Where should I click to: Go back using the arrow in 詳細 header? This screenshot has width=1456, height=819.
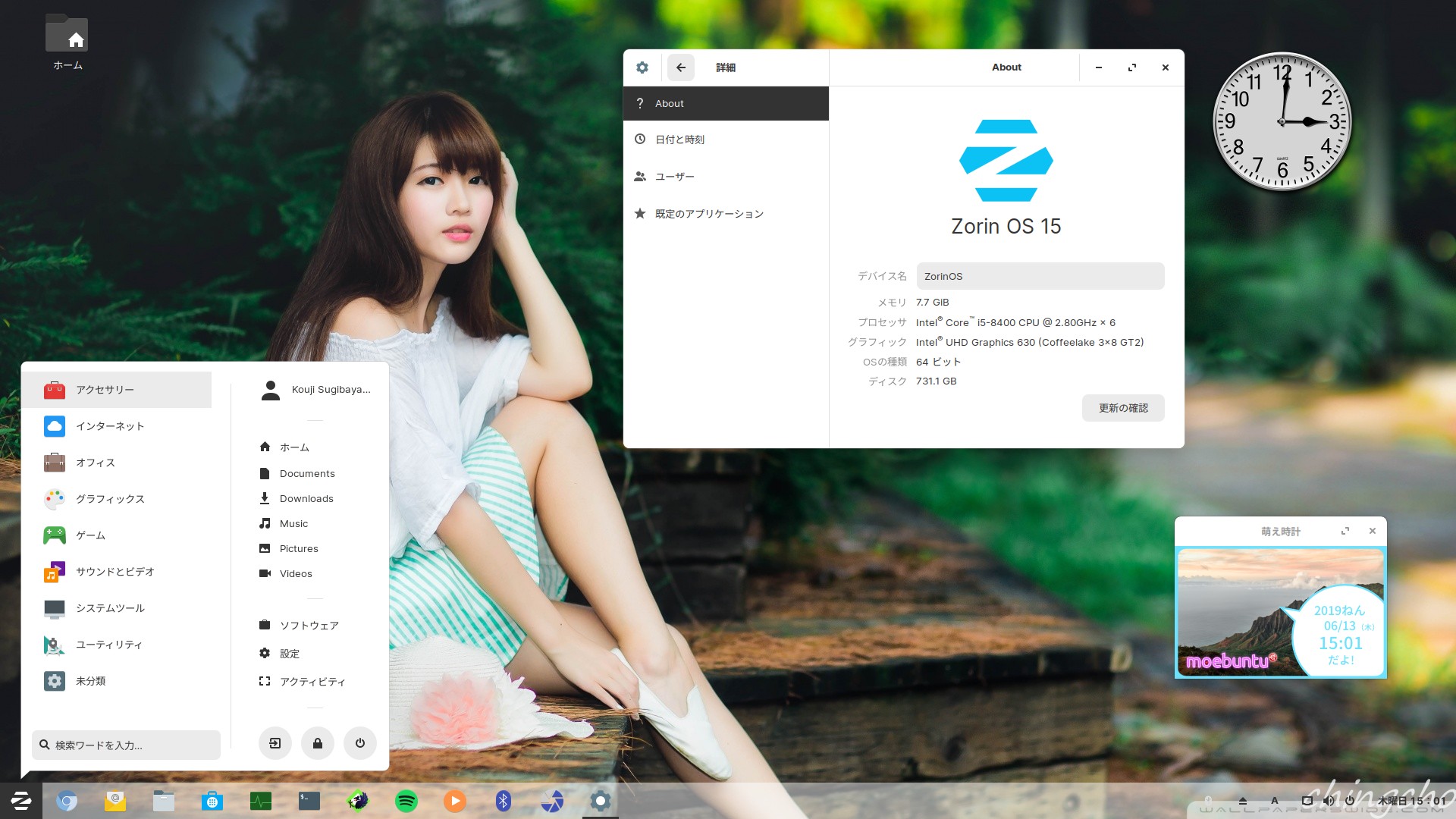point(681,67)
